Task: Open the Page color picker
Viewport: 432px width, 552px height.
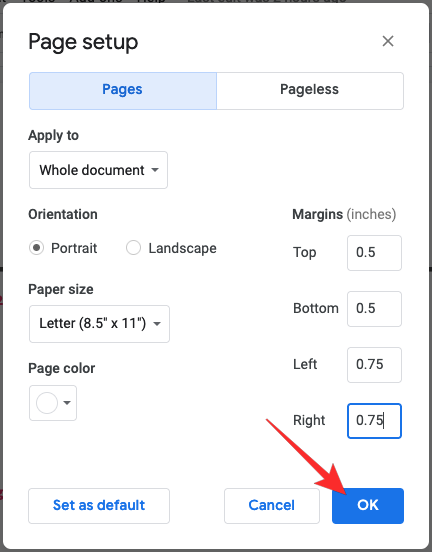Action: [53, 403]
